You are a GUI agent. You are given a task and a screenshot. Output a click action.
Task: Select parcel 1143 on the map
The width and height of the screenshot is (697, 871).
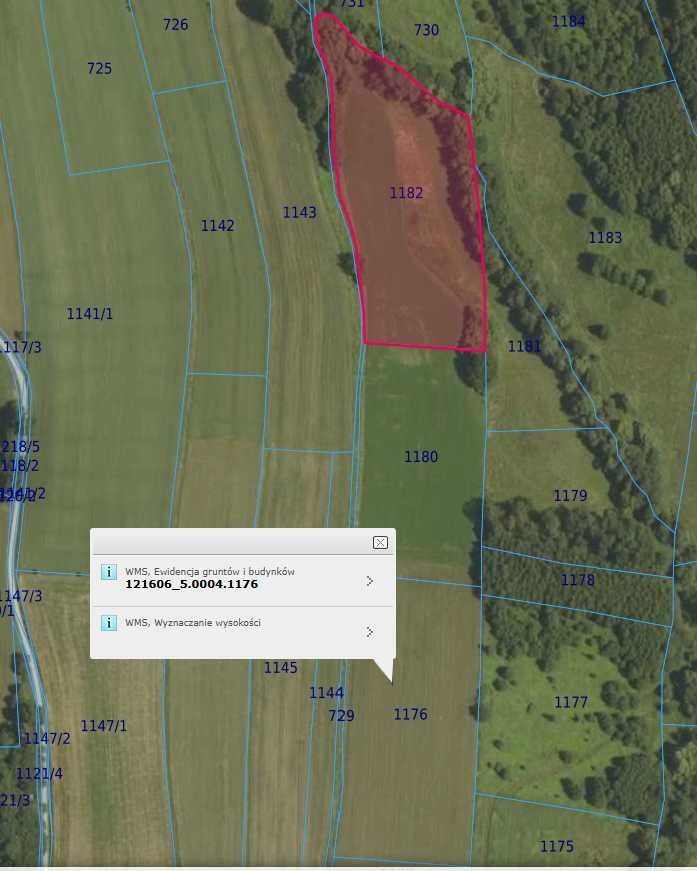299,212
